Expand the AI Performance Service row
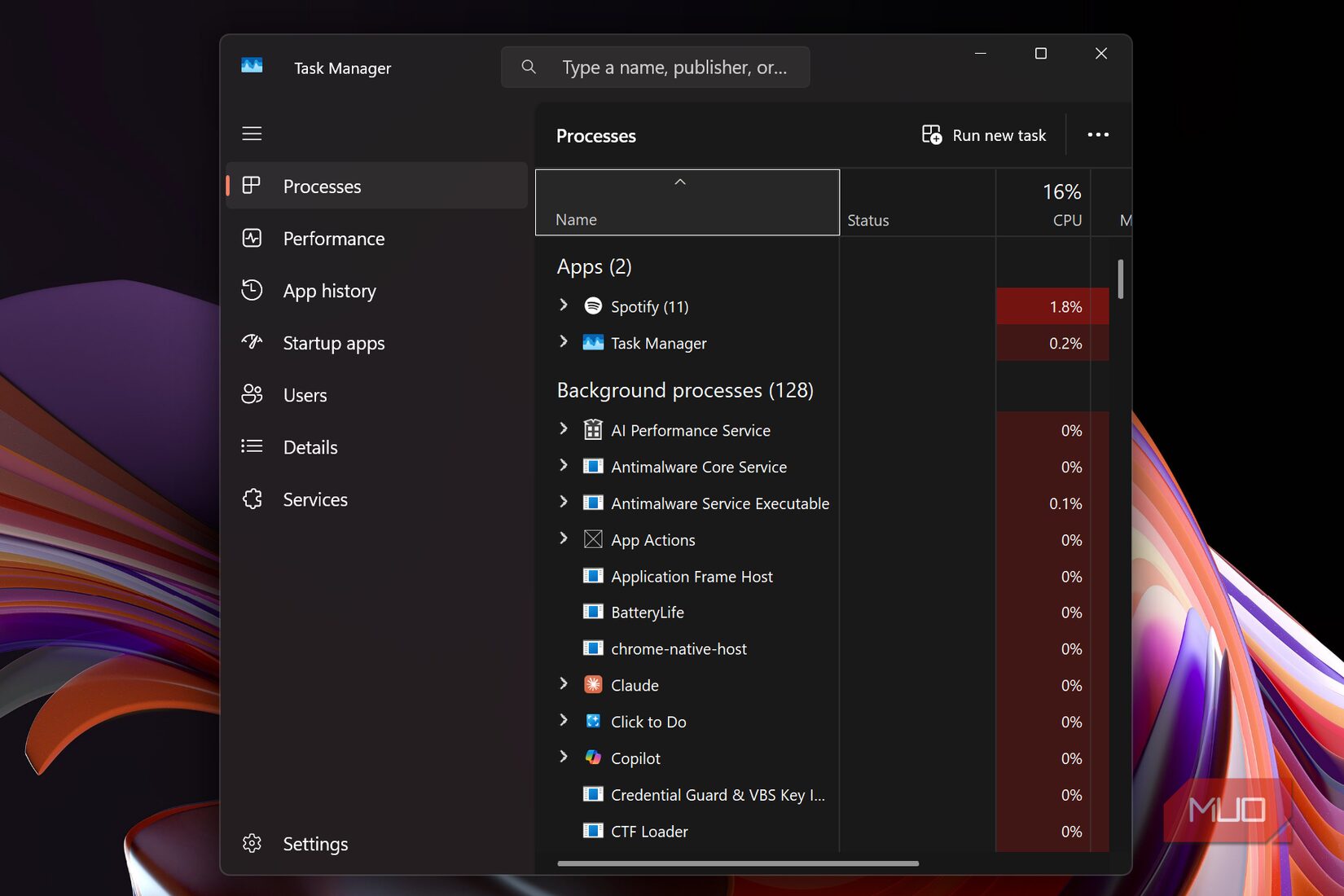The width and height of the screenshot is (1344, 896). tap(563, 428)
